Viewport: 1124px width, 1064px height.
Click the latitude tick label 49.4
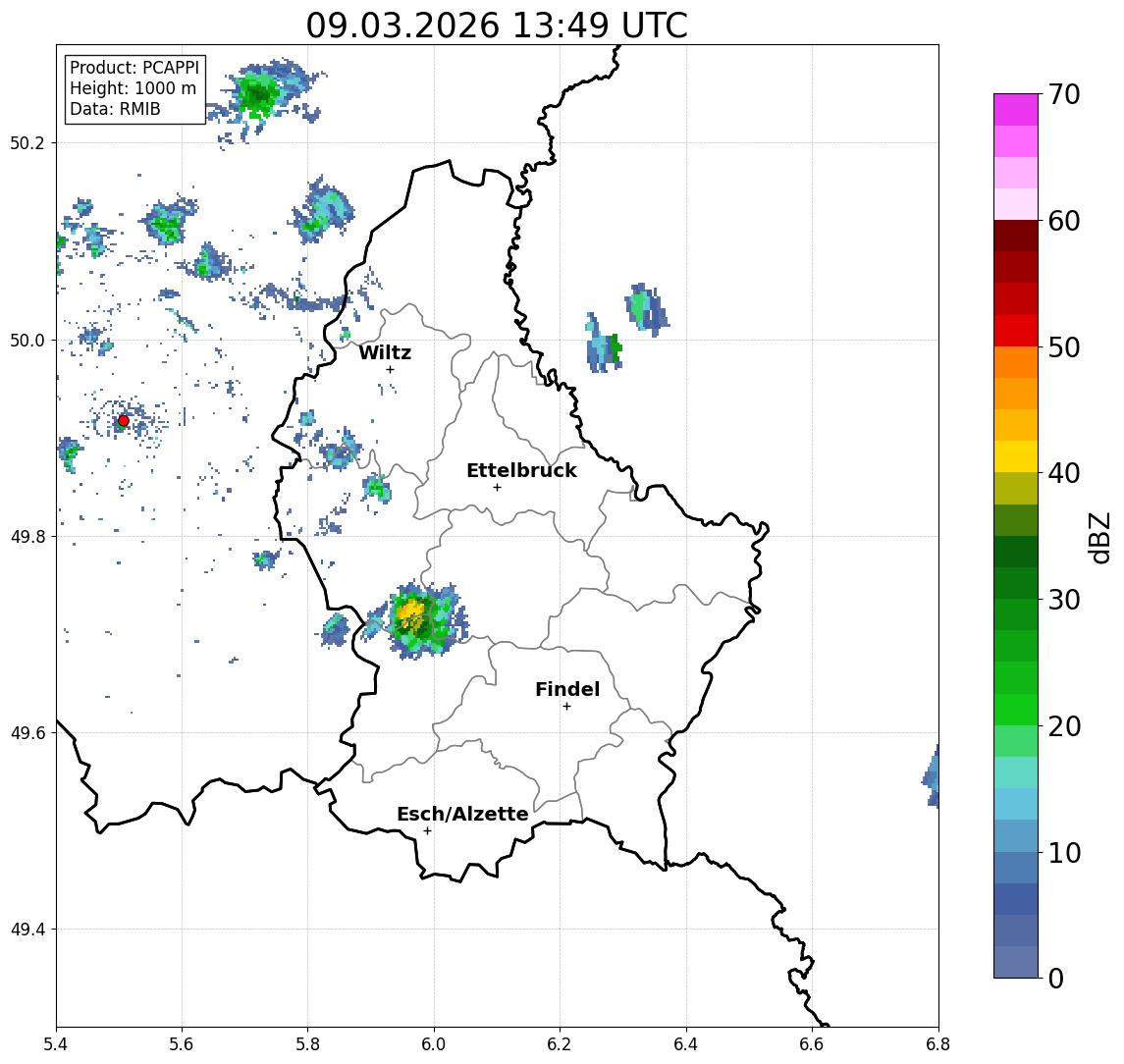point(27,930)
